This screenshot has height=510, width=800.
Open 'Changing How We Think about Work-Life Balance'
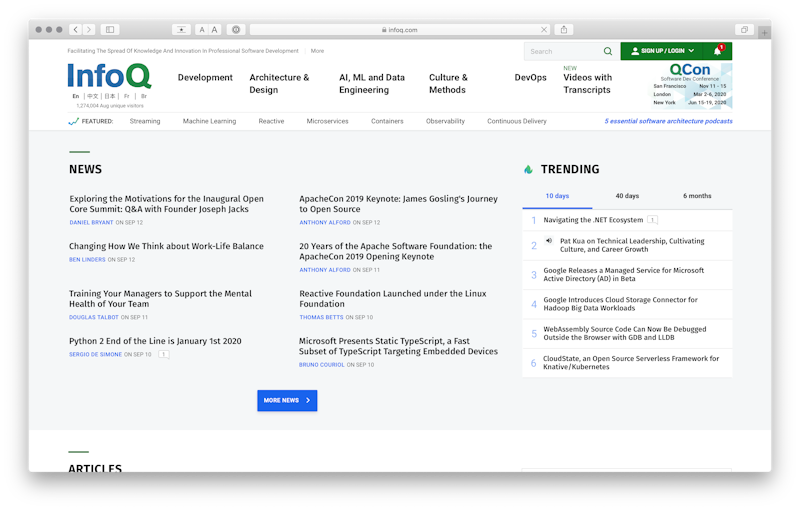pos(166,246)
